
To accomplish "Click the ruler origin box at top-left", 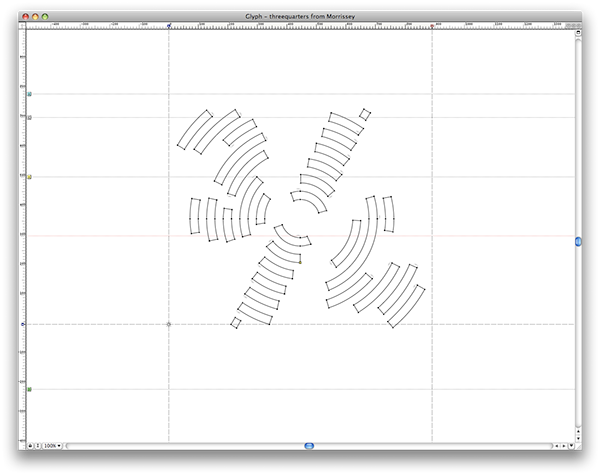I will pos(22,26).
